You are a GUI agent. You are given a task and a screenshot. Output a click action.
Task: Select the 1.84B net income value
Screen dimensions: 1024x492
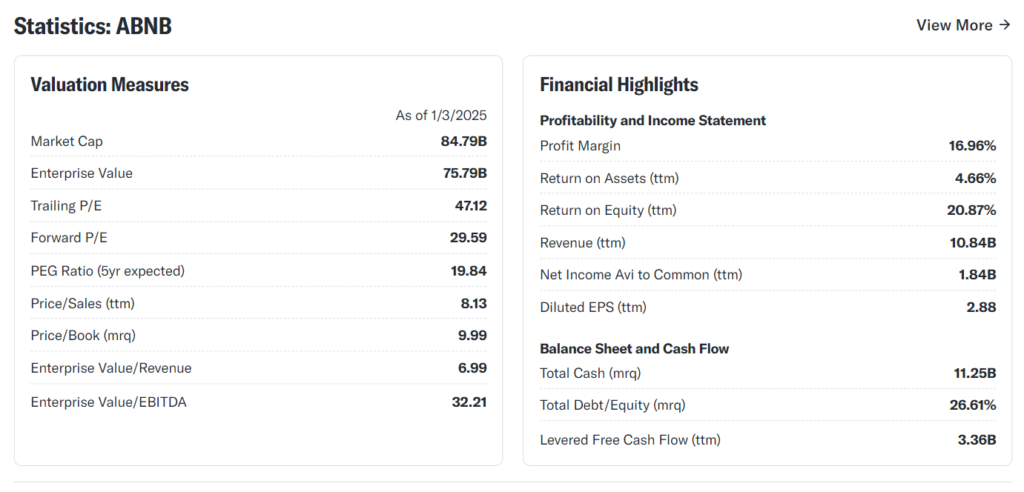(978, 275)
